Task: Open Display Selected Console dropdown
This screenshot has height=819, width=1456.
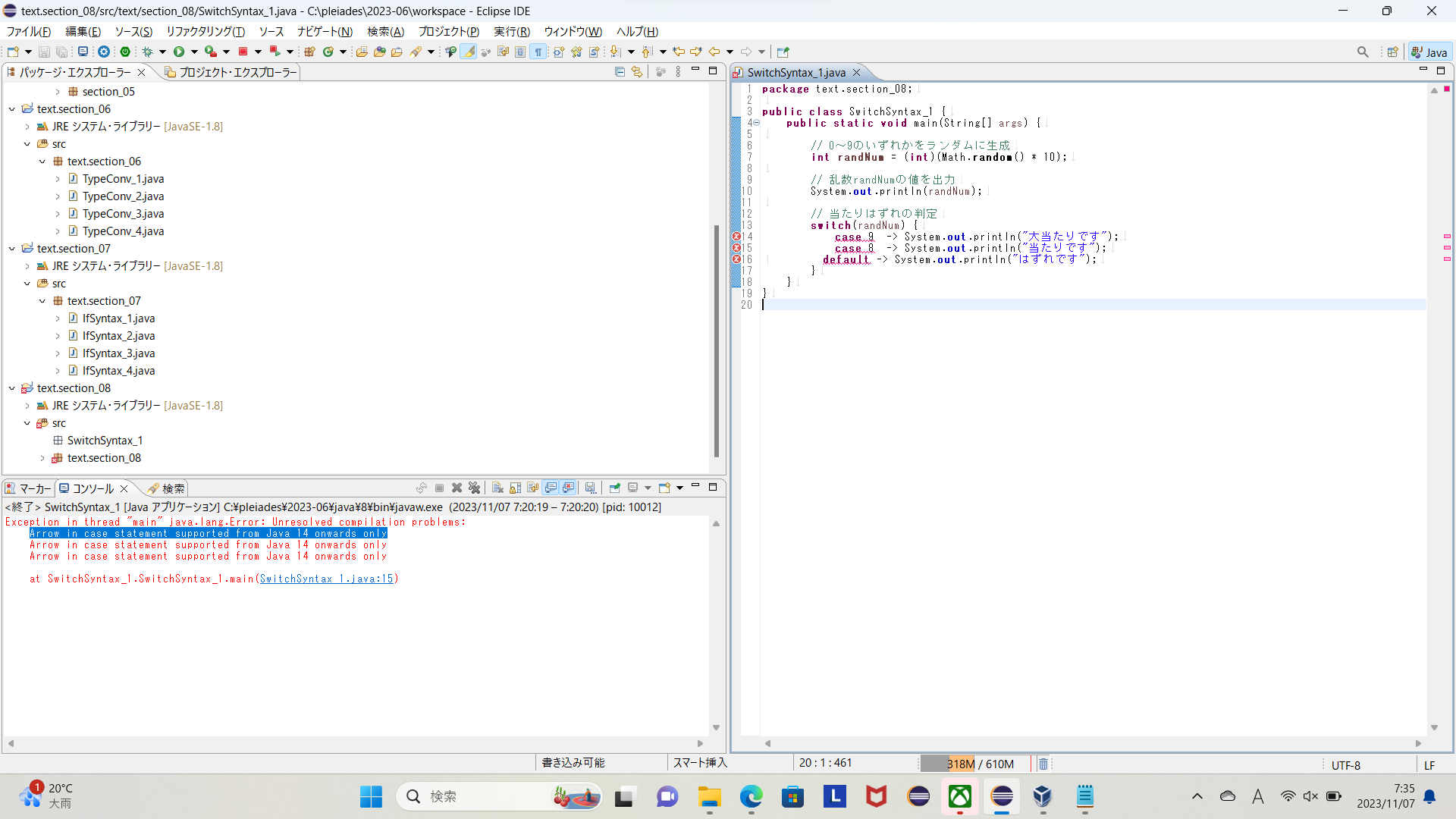Action: (647, 488)
